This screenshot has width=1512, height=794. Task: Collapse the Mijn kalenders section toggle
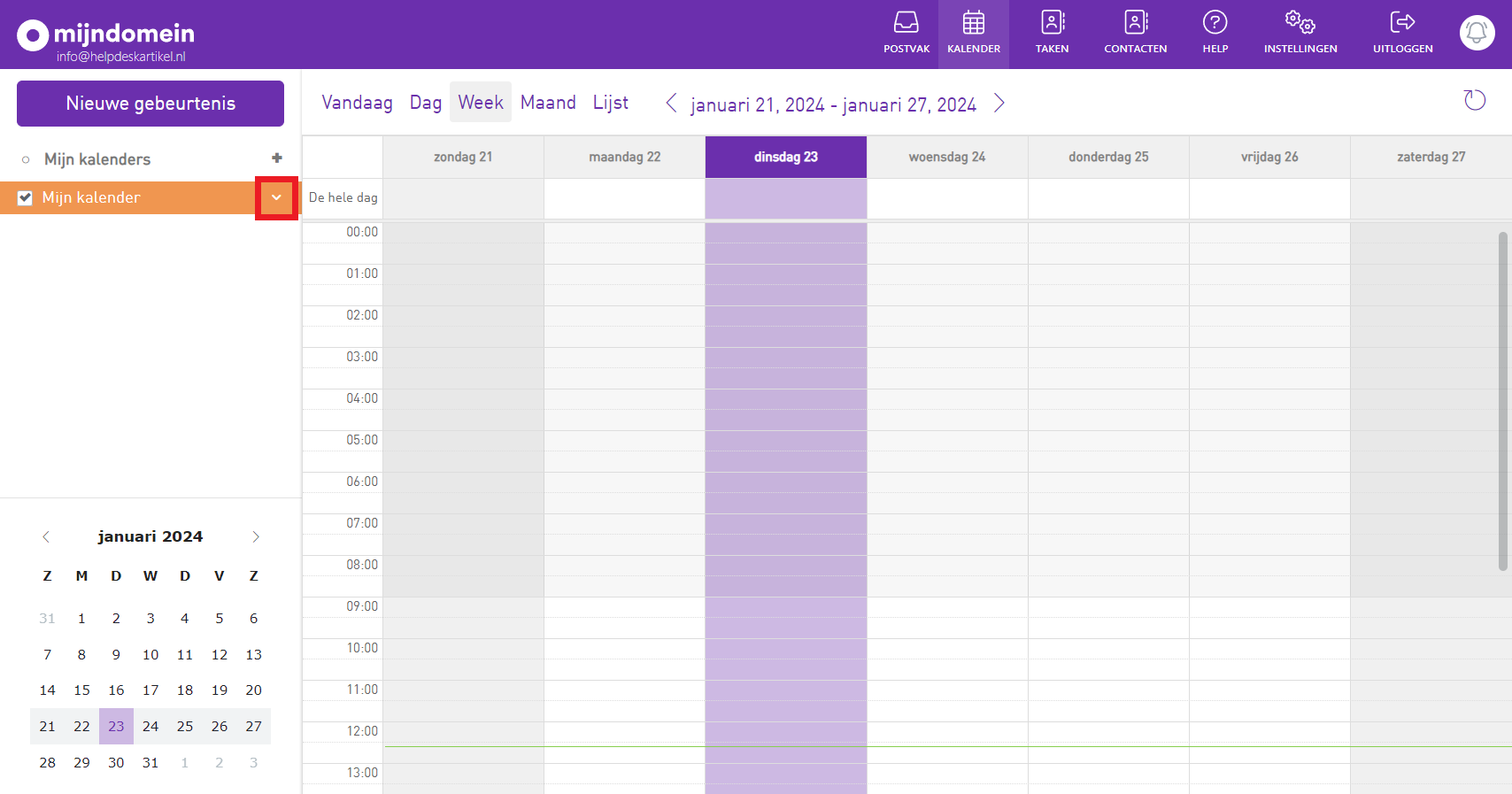tap(26, 159)
